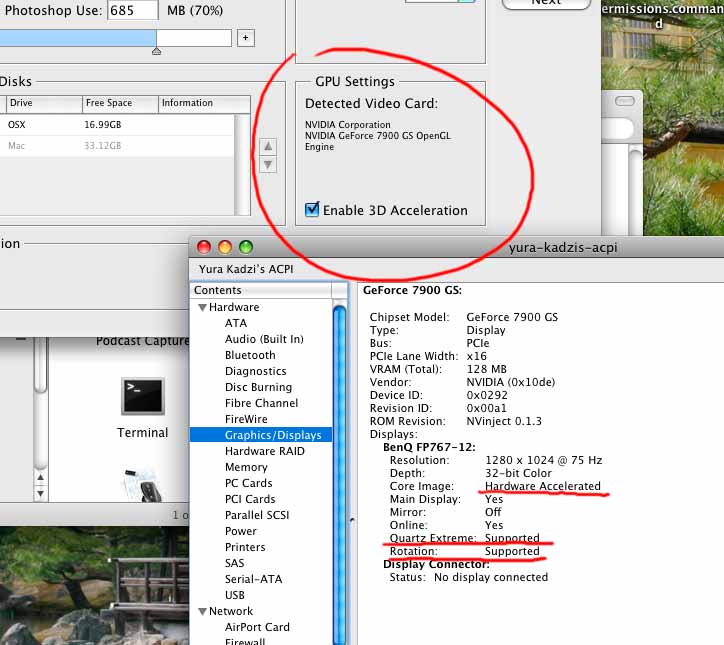Screen dimensions: 724x645
Task: Click the Finder toolbar pill button
Action: [x=625, y=101]
